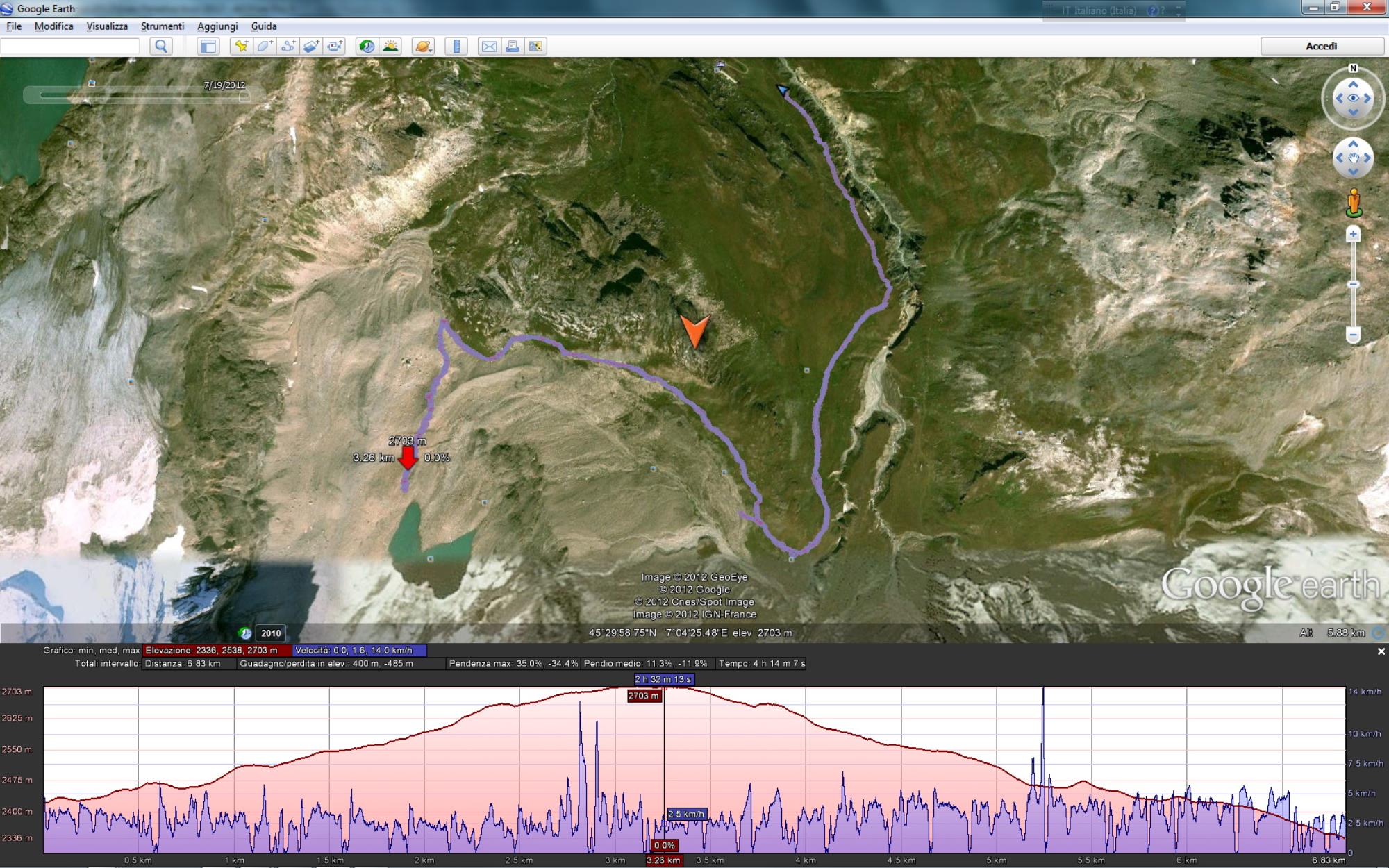Click the N north compass marker
This screenshot has width=1389, height=868.
(x=1353, y=68)
